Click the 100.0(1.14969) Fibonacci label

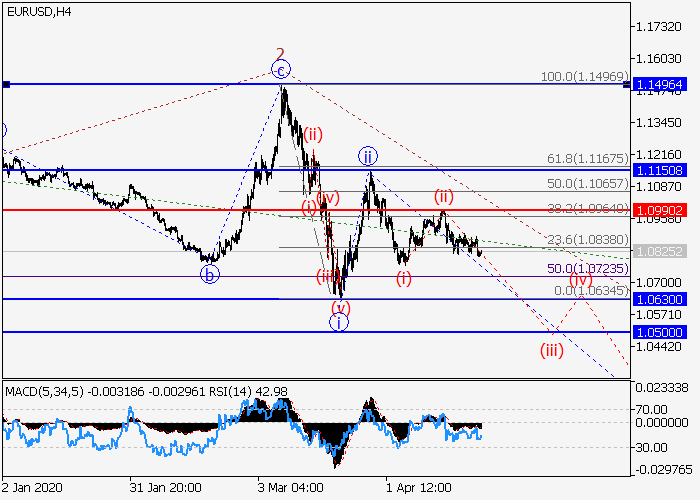583,76
